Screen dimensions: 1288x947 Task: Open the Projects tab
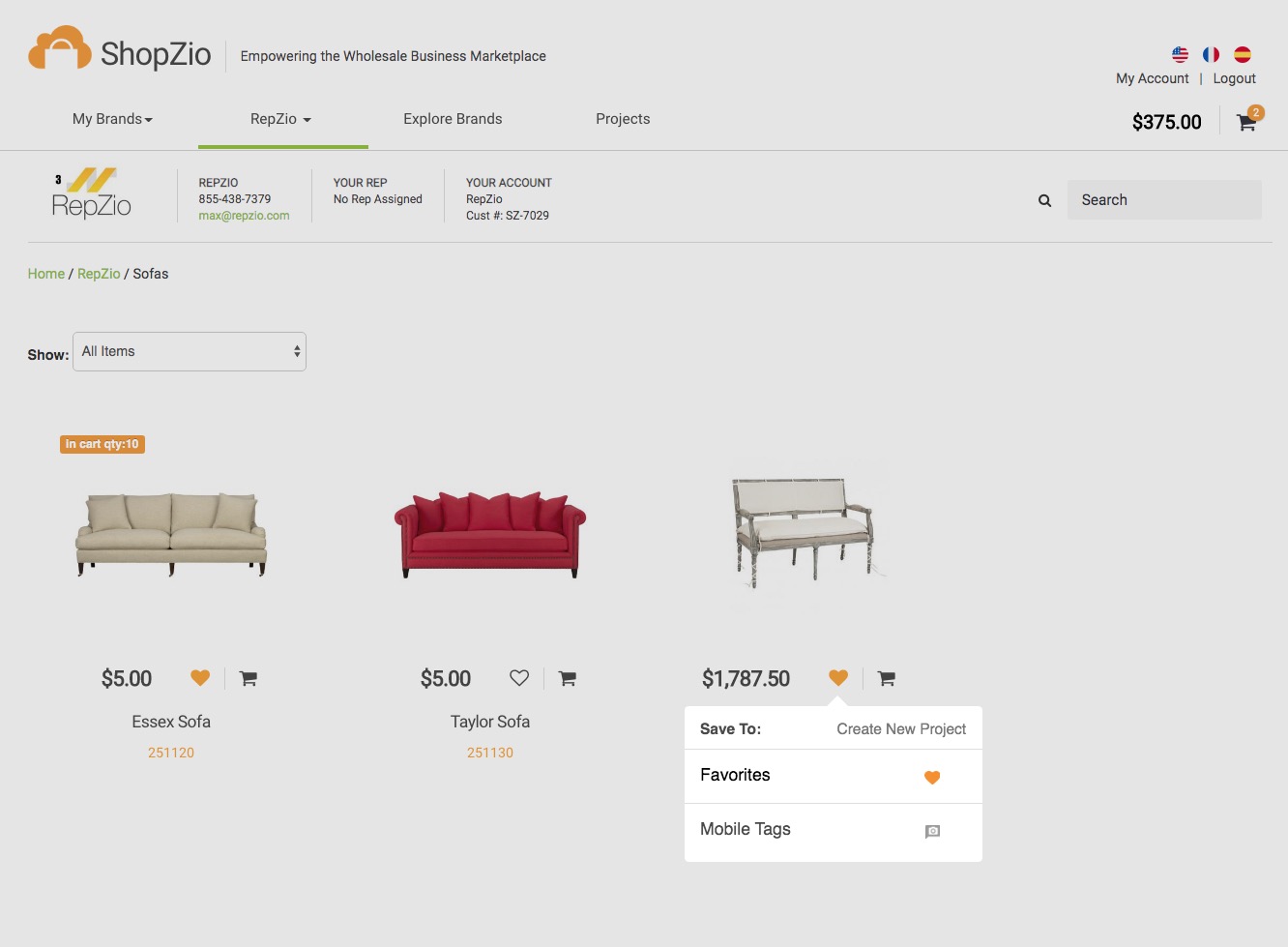[x=623, y=119]
